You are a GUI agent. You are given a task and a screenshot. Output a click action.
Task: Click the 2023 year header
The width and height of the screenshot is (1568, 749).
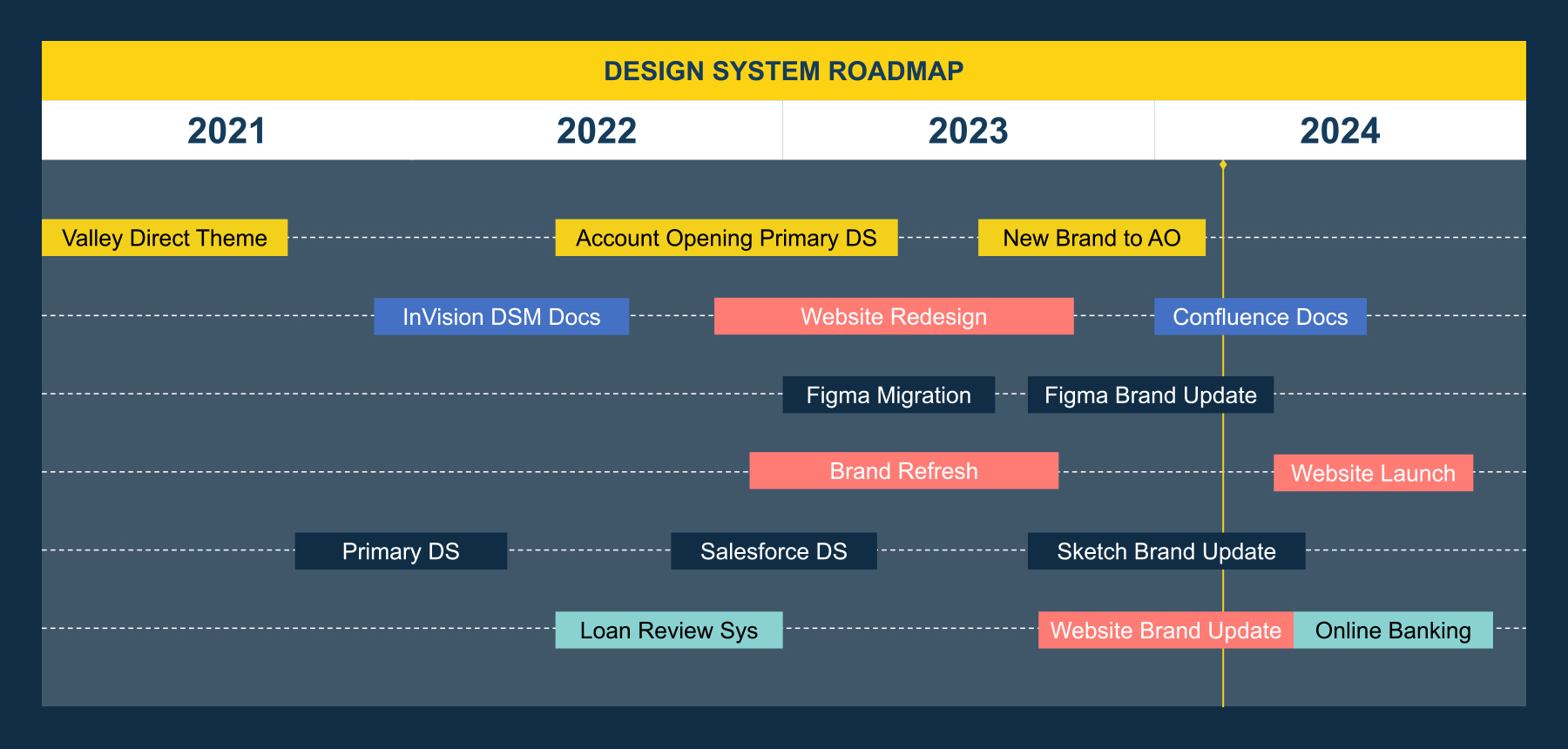(x=969, y=131)
